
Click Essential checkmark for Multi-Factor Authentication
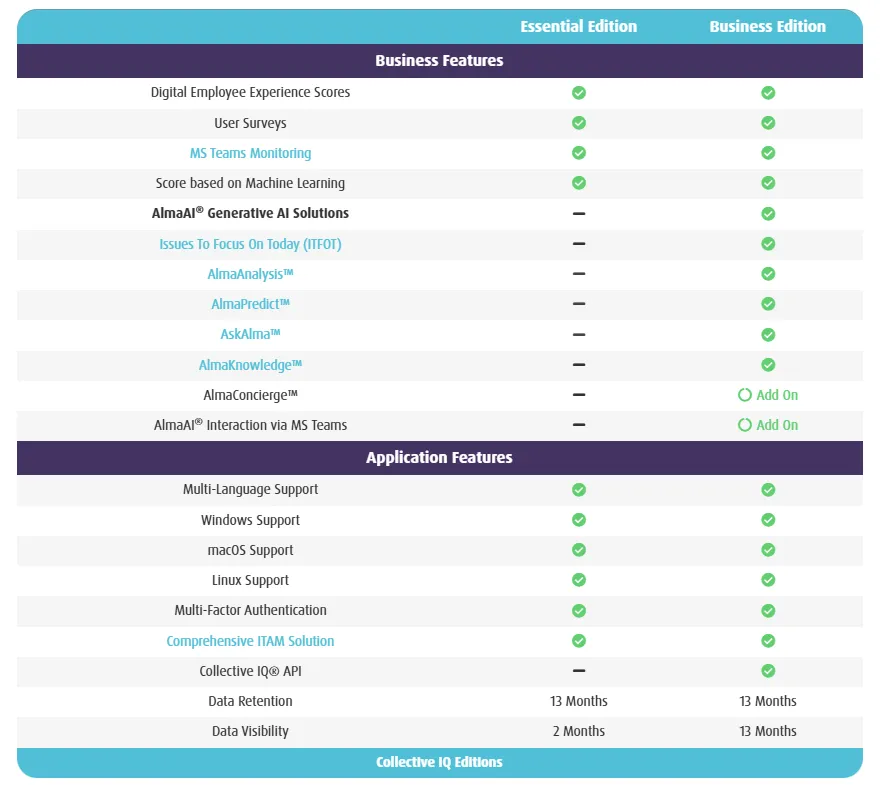pos(579,611)
